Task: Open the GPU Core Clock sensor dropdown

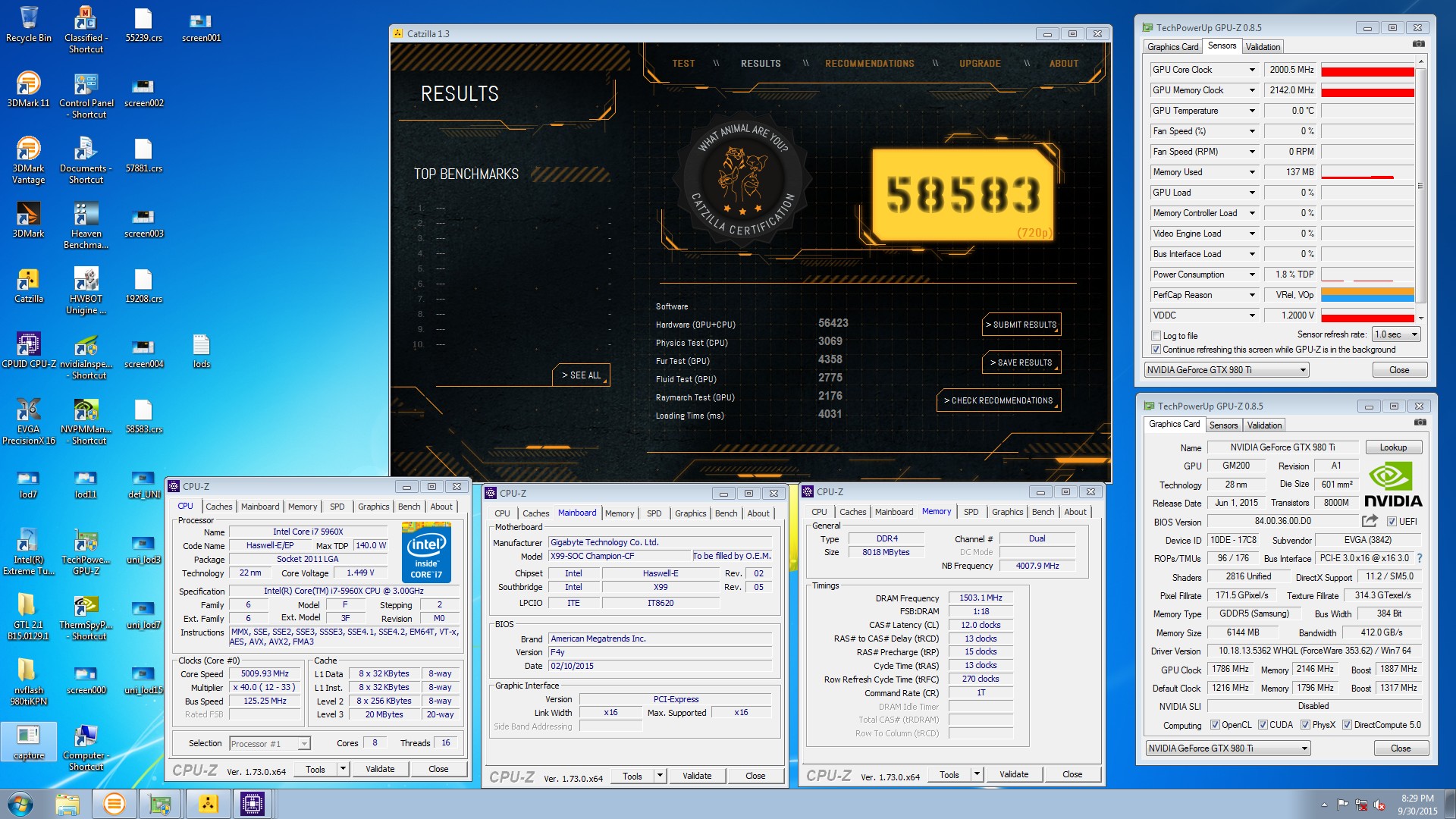Action: point(1252,70)
